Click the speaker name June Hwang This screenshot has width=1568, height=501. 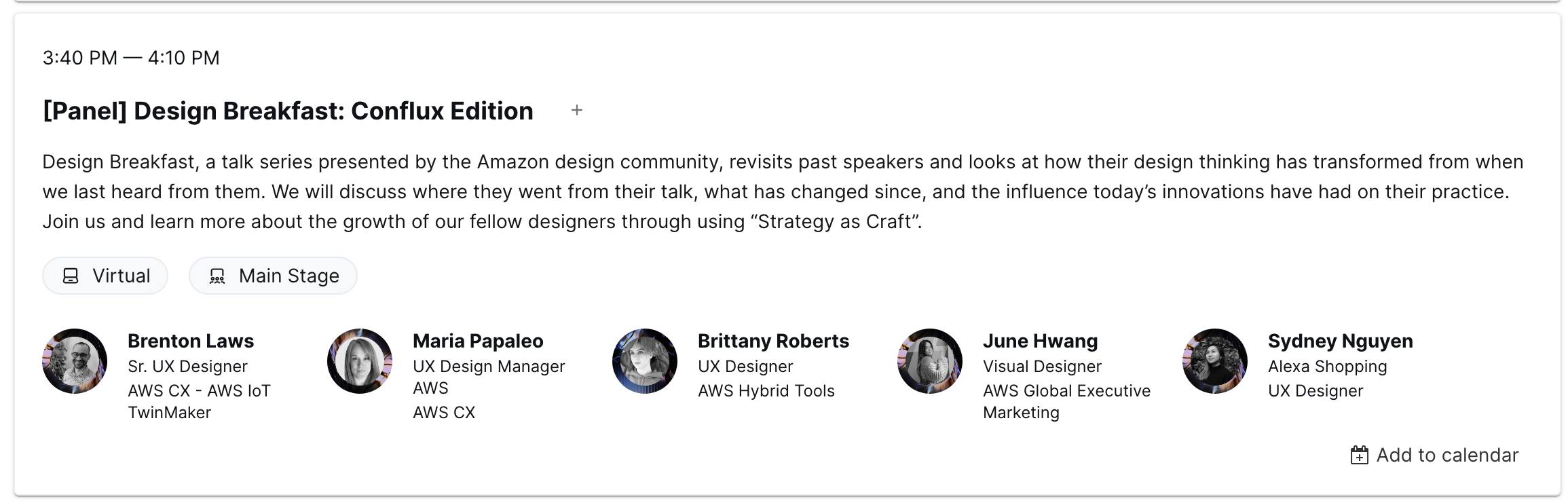click(x=1040, y=341)
